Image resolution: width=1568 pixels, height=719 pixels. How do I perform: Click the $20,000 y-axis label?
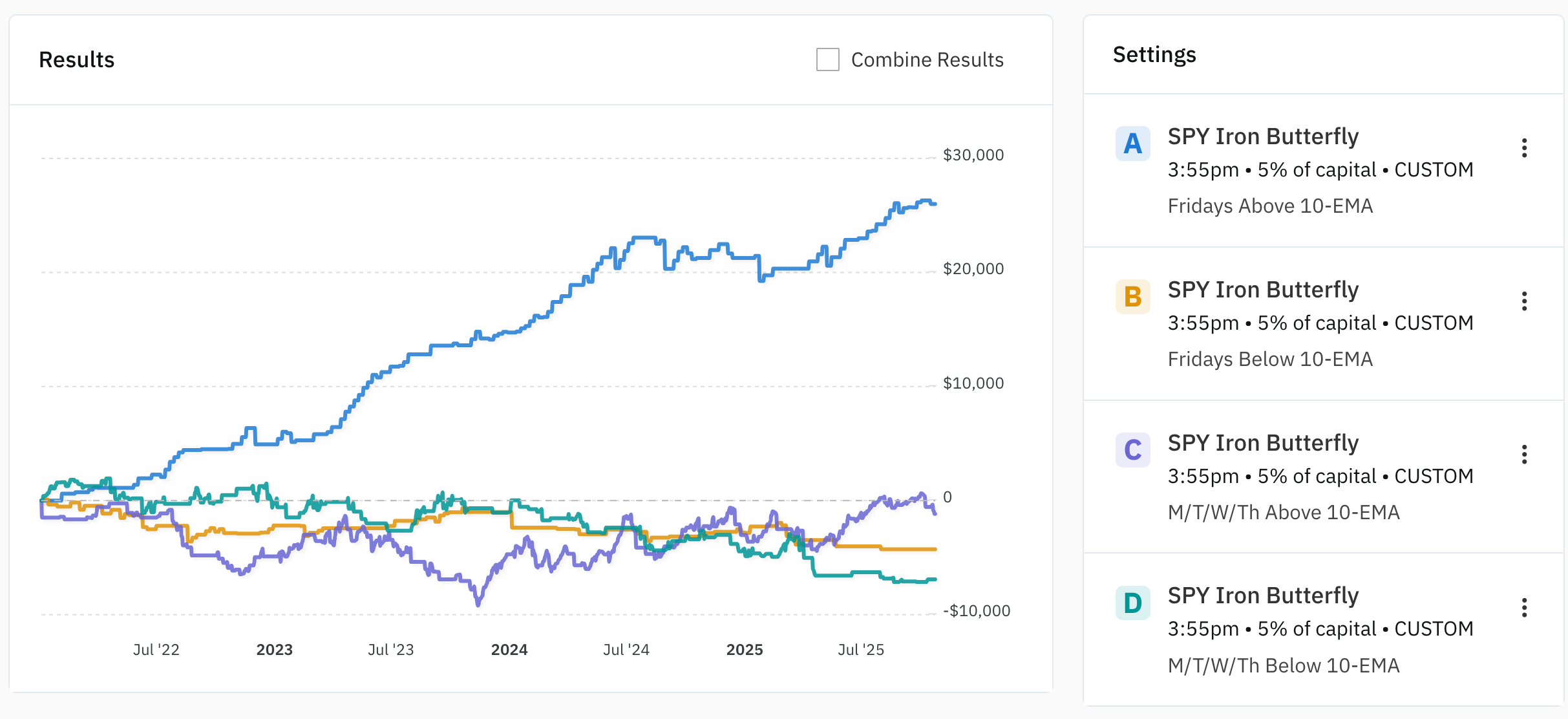[x=973, y=269]
